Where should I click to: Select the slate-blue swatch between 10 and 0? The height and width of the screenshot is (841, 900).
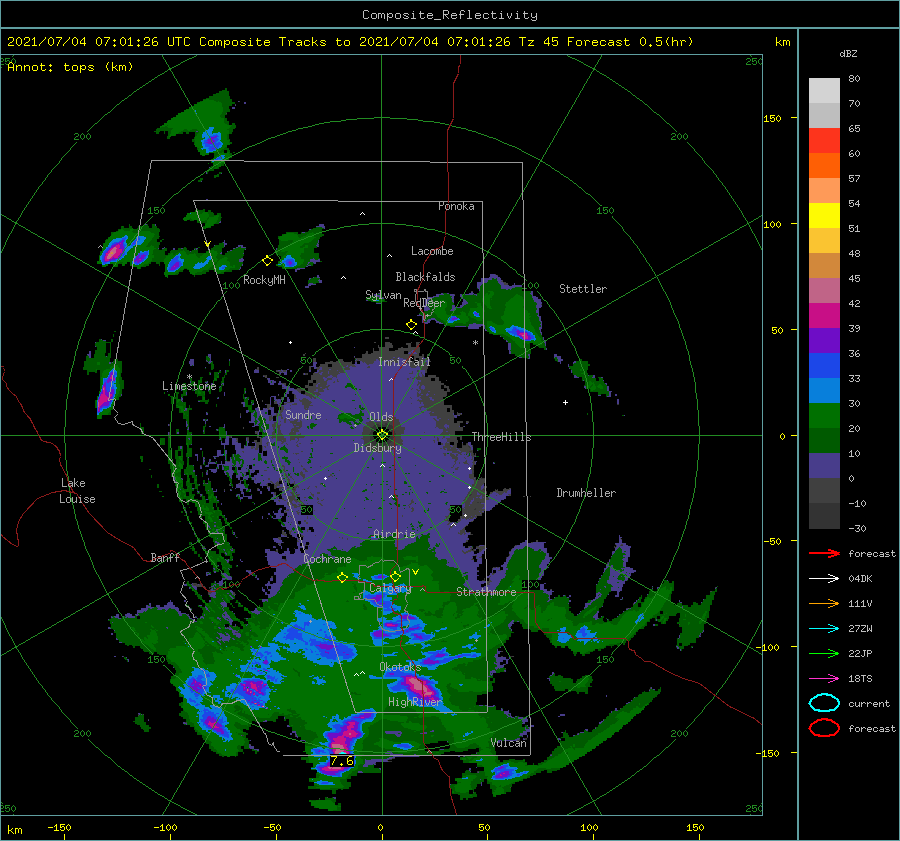coord(824,466)
